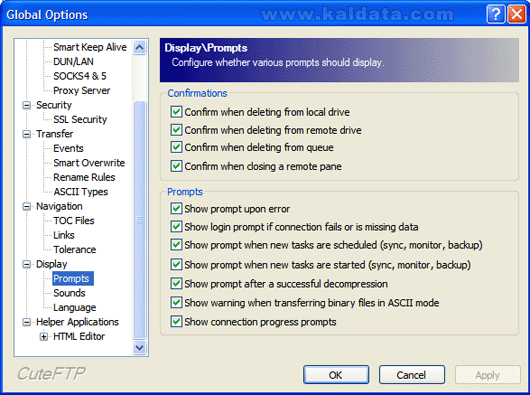Disable Show prompt upon error
This screenshot has height=395, width=530.
tap(176, 209)
